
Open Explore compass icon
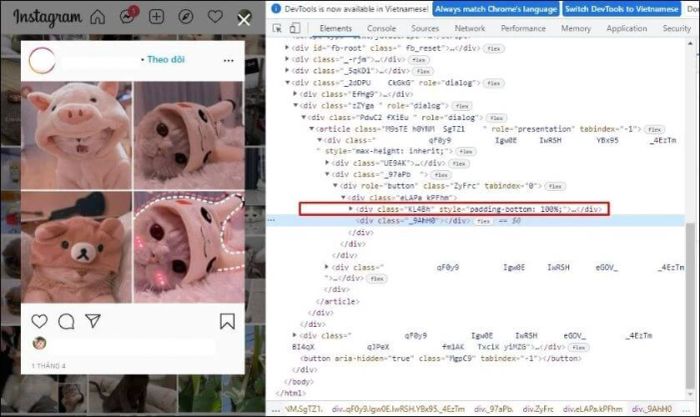pyautogui.click(x=186, y=17)
